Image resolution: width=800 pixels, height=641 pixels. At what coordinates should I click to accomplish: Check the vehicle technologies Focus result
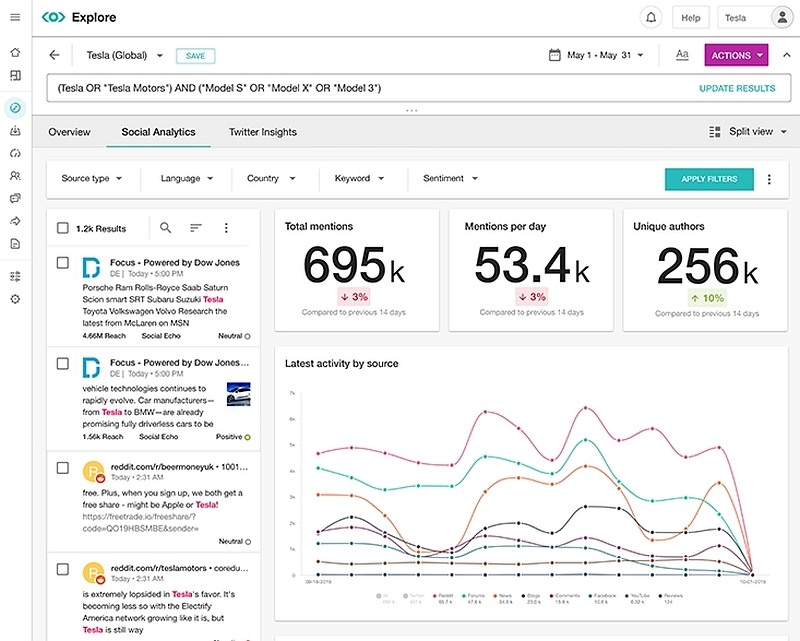tap(63, 363)
